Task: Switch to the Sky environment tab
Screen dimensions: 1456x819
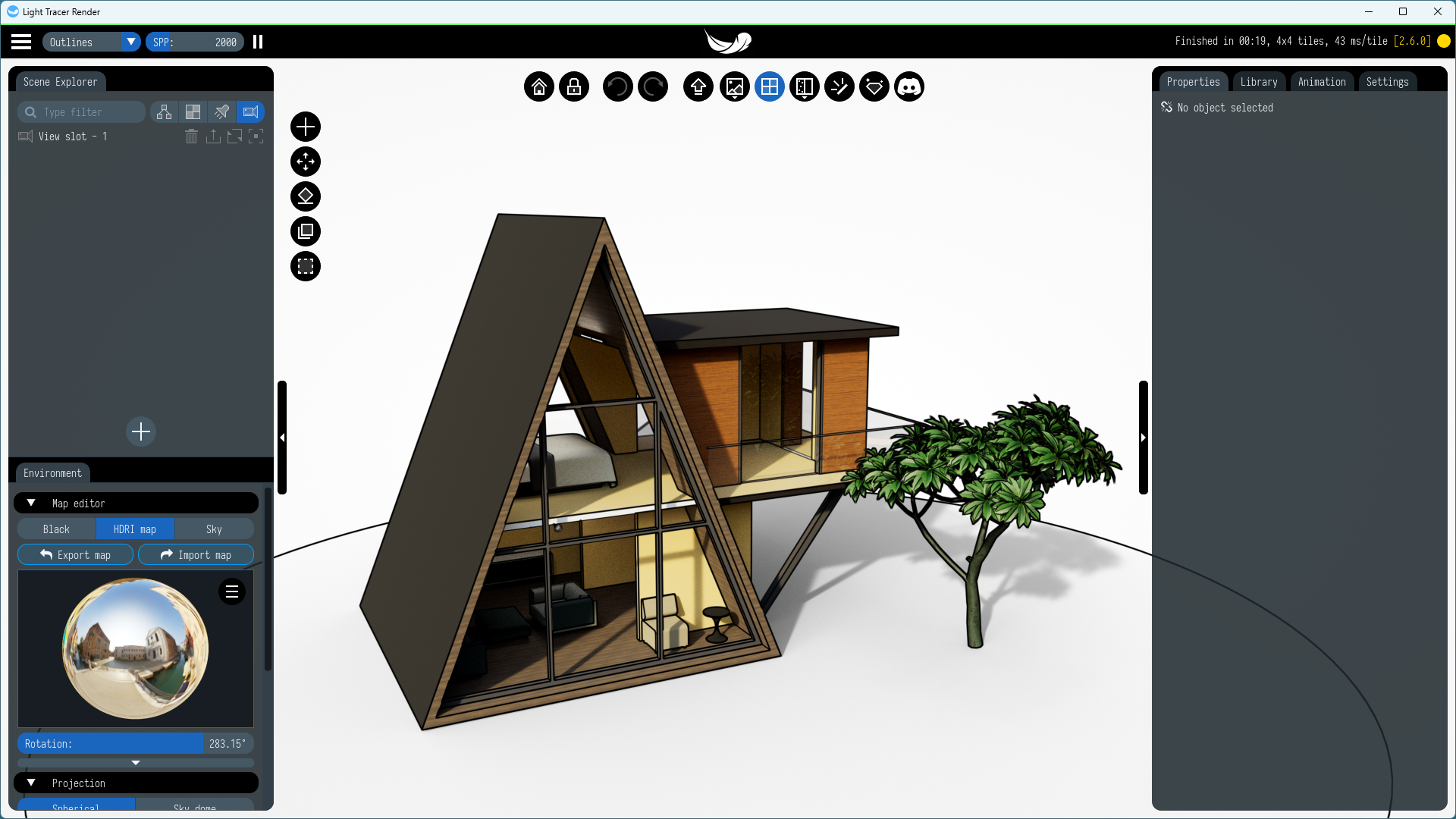Action: tap(214, 528)
